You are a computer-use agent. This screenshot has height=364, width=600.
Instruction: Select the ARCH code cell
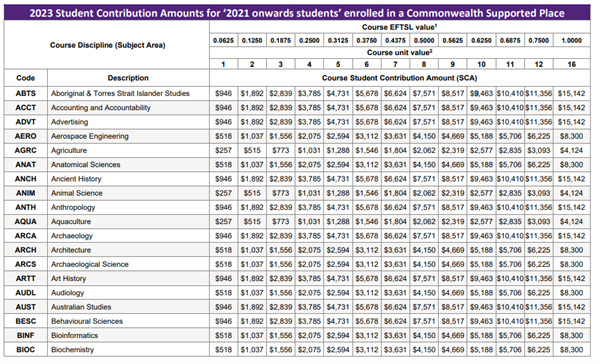click(x=26, y=250)
